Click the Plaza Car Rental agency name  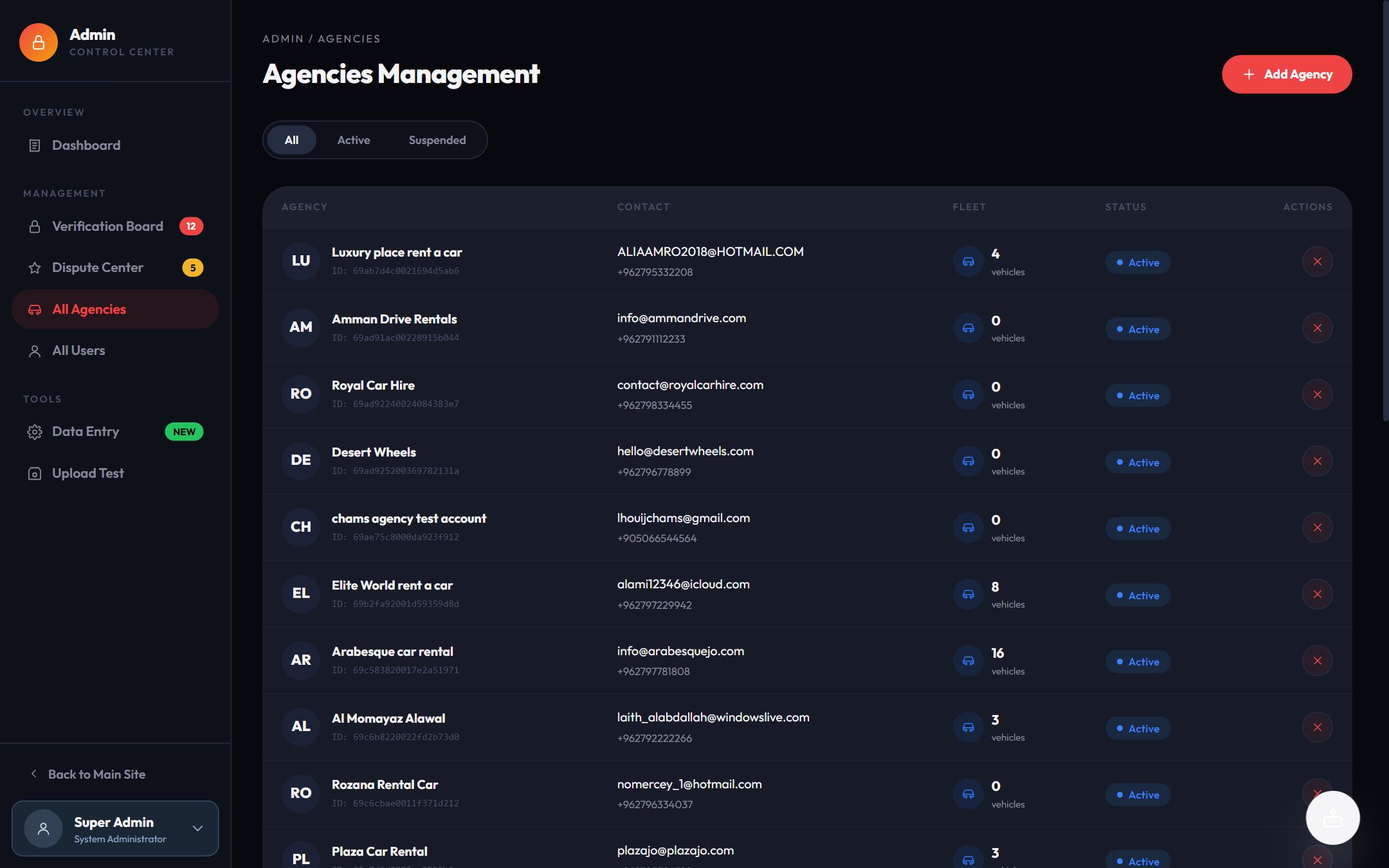379,852
